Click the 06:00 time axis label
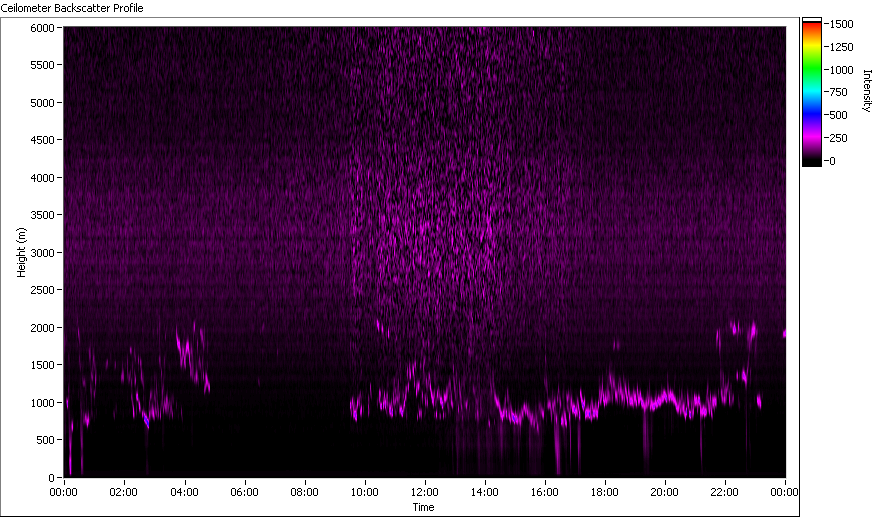The image size is (876, 517). tap(244, 492)
